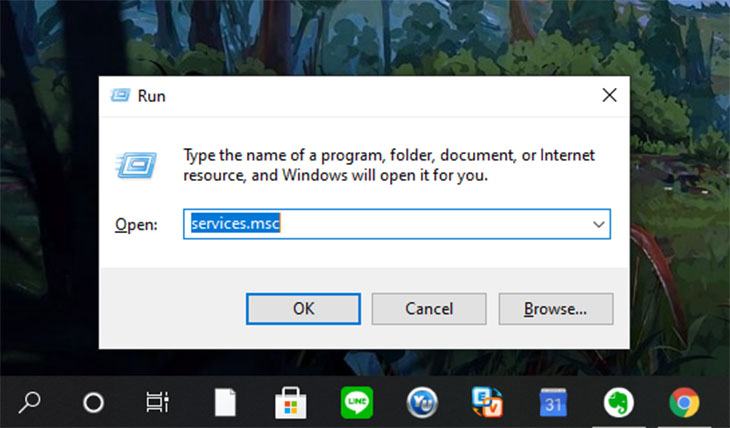Click the Run dialog title bar text
This screenshot has width=730, height=428.
pos(151,96)
